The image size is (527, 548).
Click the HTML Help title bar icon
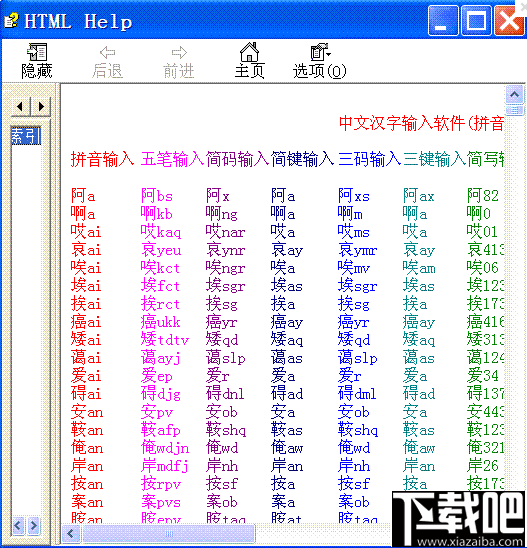(11, 20)
